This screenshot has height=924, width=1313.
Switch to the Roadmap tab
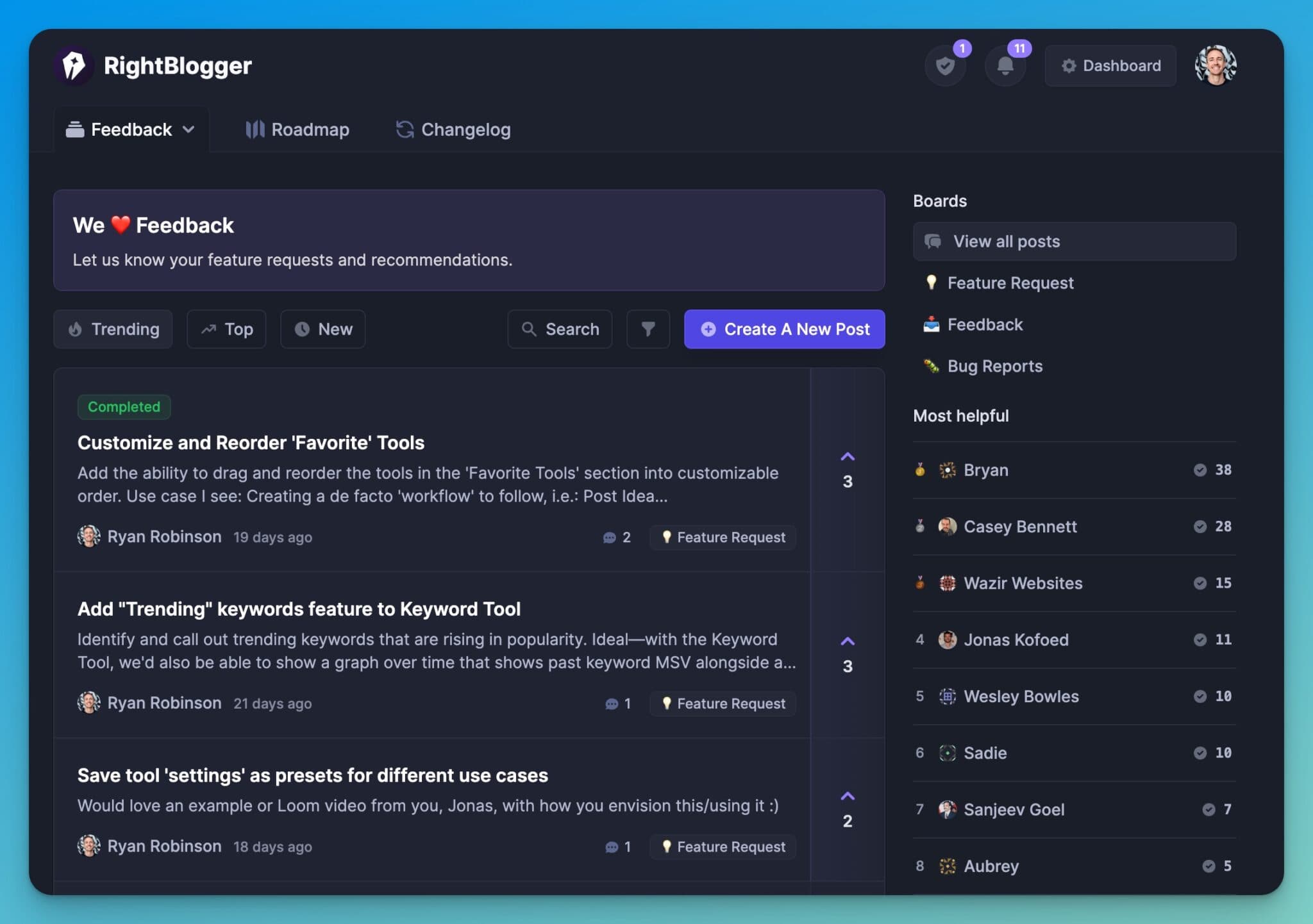coord(297,129)
